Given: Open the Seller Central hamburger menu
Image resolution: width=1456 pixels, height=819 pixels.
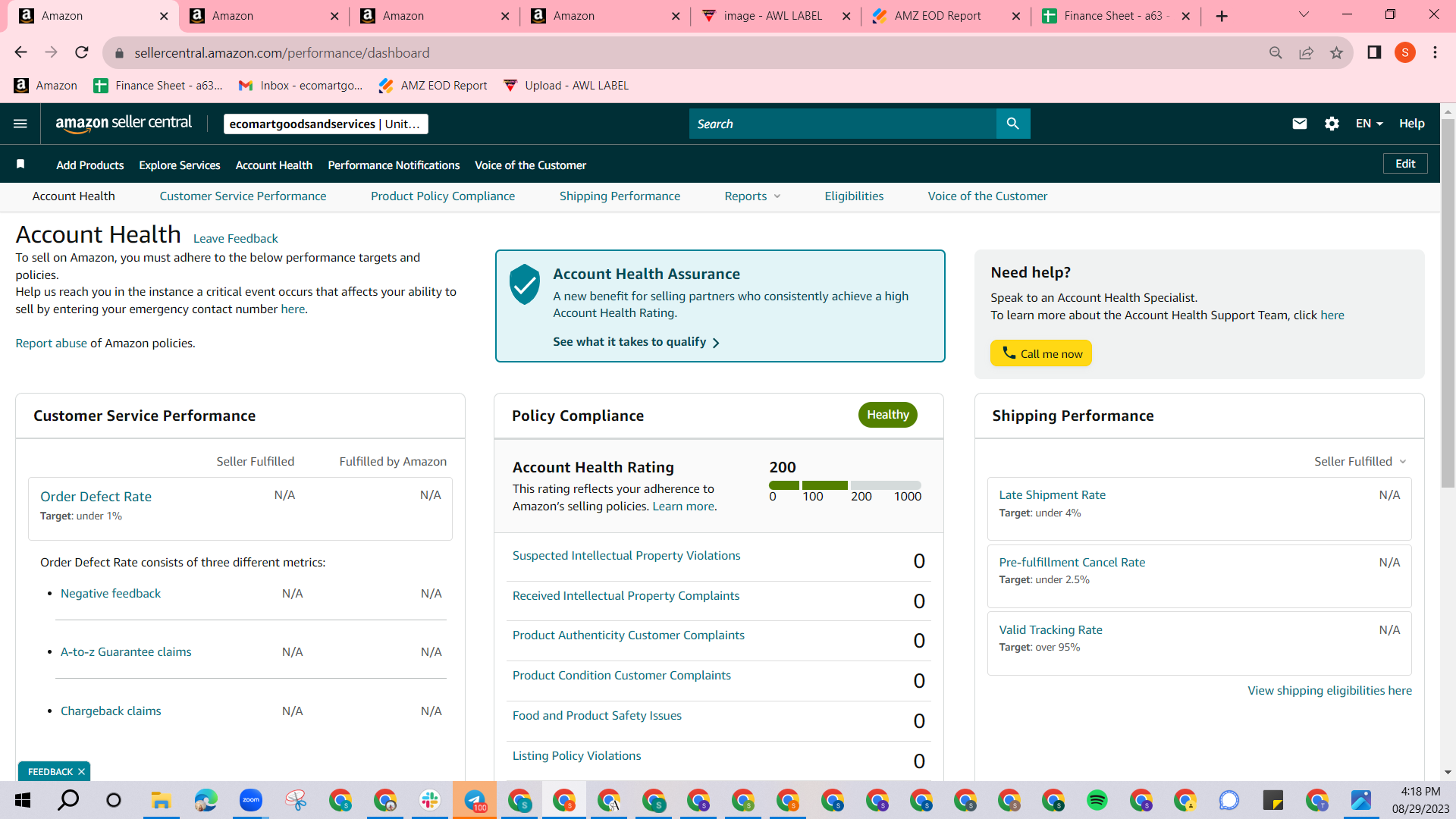Looking at the screenshot, I should point(20,124).
